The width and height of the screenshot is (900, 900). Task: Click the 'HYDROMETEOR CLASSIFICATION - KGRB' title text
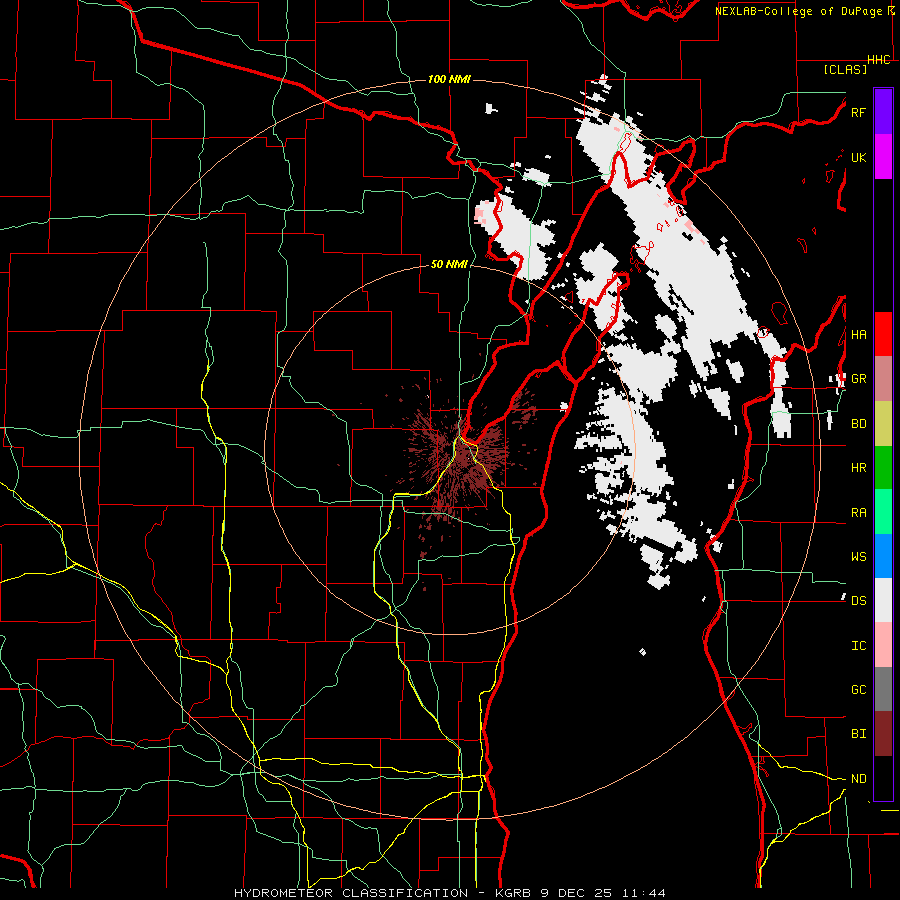385,893
